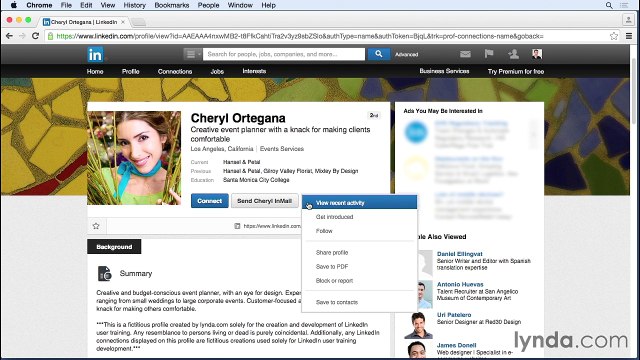Click the LinkedIn logo icon
The image size is (640, 360).
[x=95, y=54]
